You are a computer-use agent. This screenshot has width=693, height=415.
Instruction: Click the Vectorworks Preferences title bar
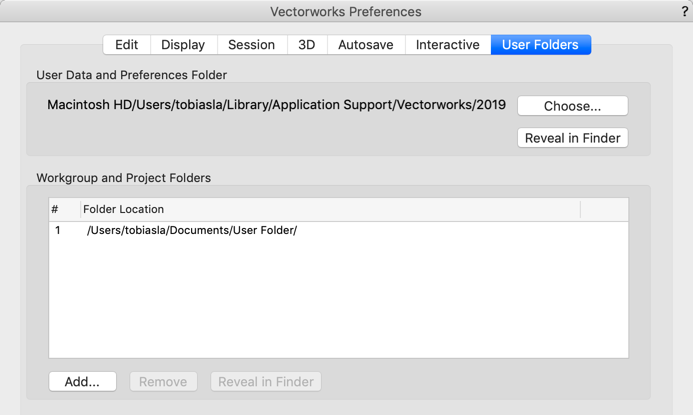[346, 11]
